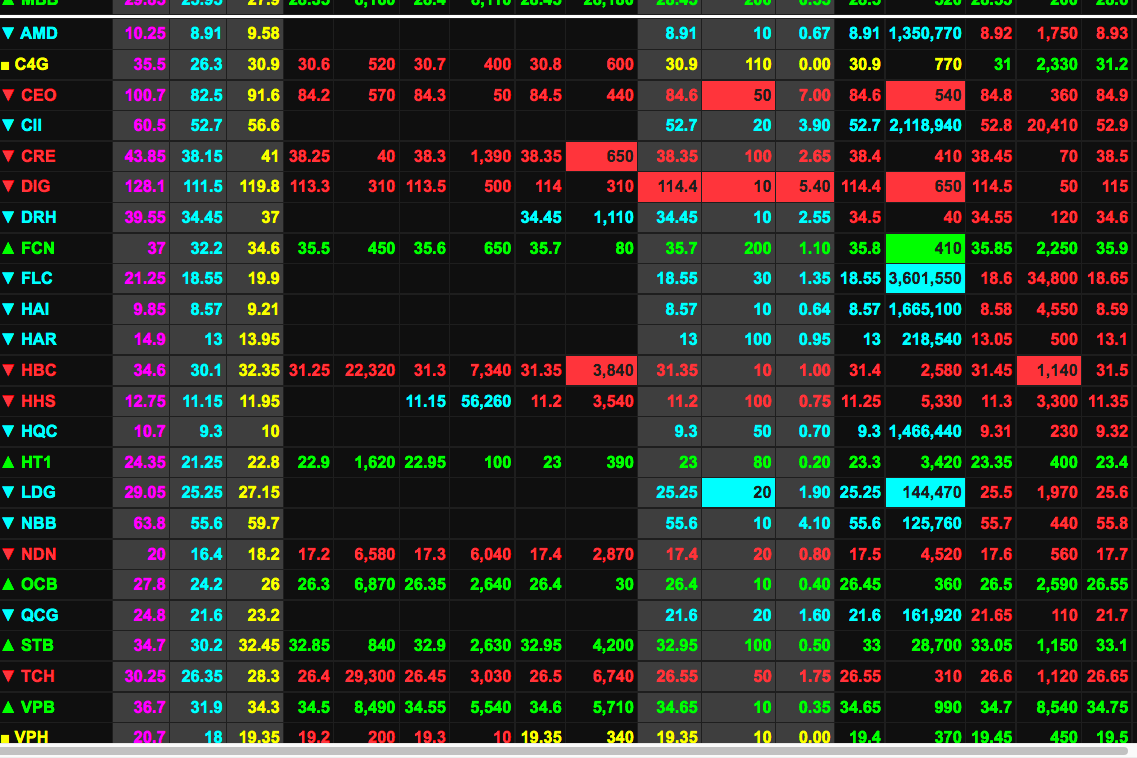Select the QCG stock symbol
Image resolution: width=1137 pixels, height=758 pixels.
(38, 615)
